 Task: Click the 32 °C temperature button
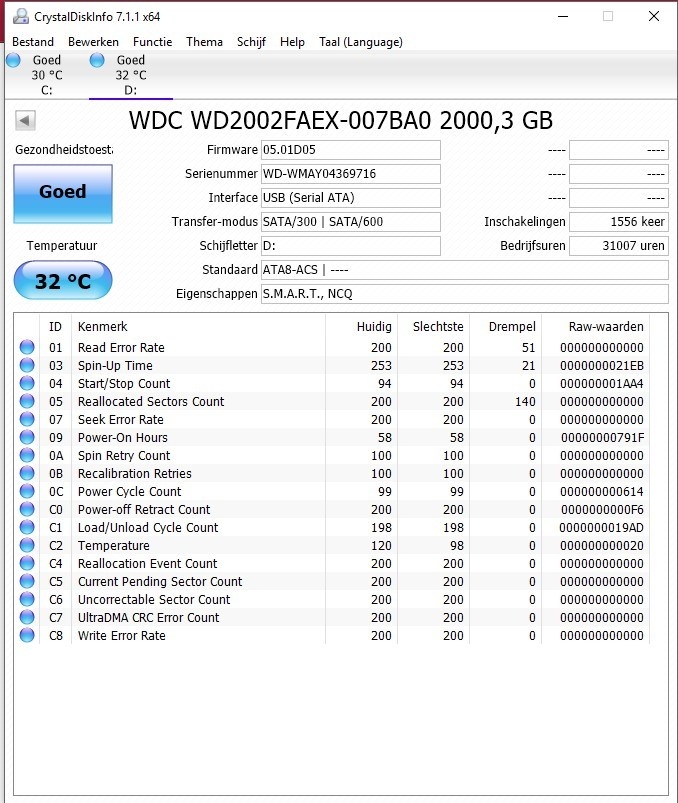63,280
